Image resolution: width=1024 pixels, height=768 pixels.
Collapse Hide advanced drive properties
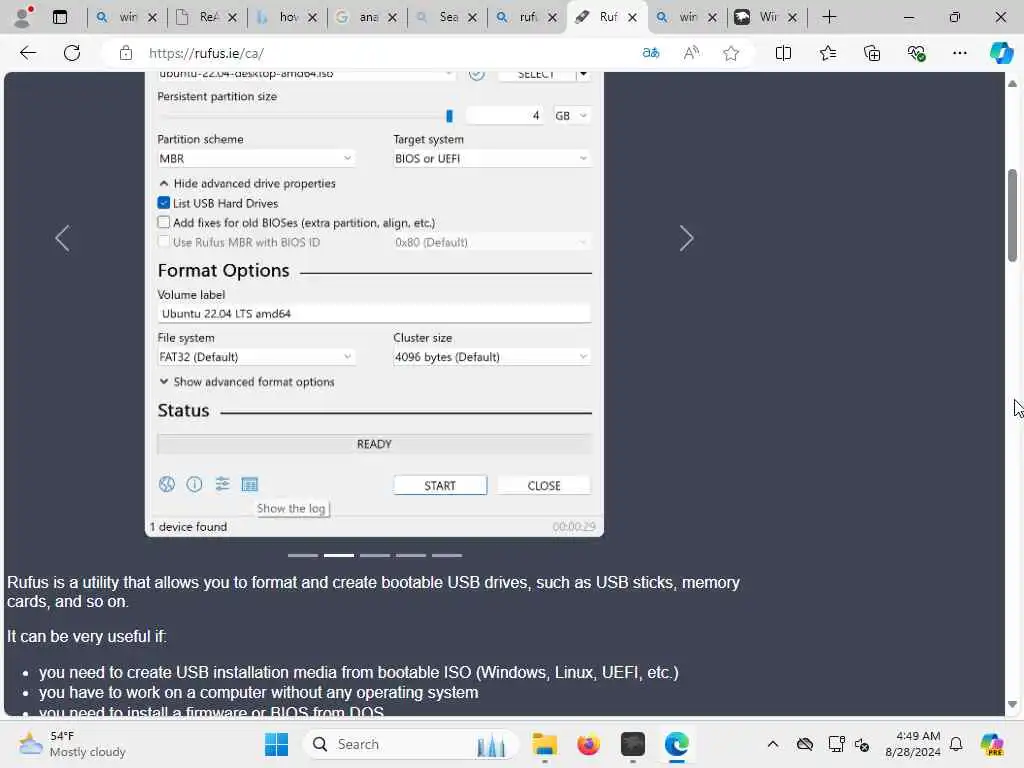248,184
